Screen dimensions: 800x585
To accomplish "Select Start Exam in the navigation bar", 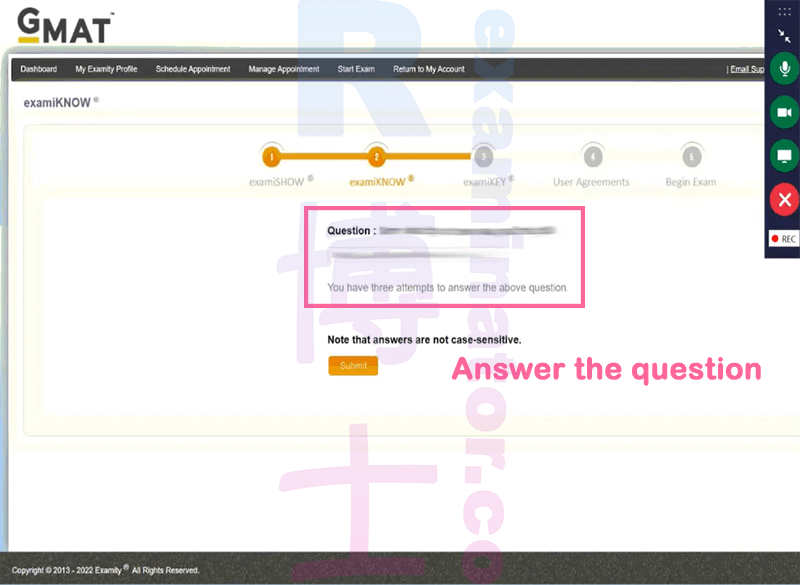I will pos(356,69).
